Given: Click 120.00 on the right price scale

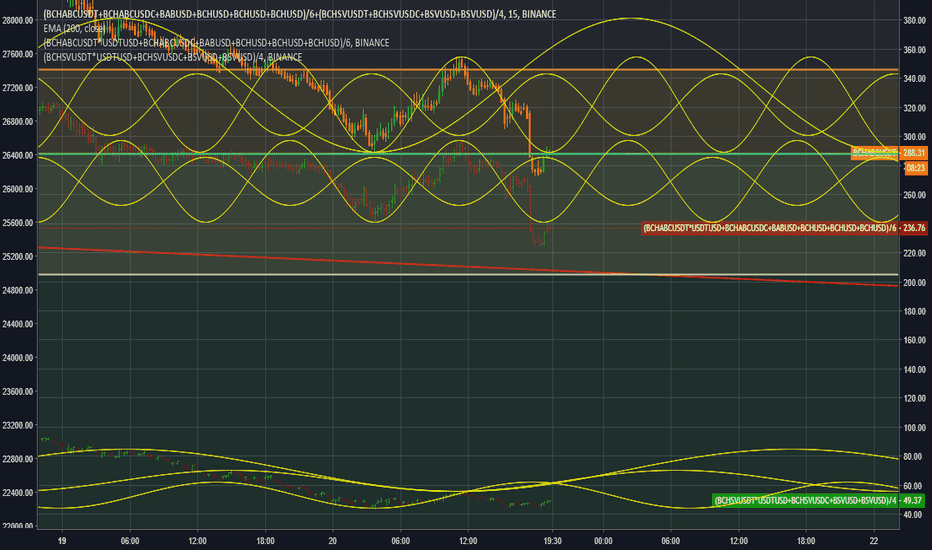Looking at the screenshot, I should 914,398.
